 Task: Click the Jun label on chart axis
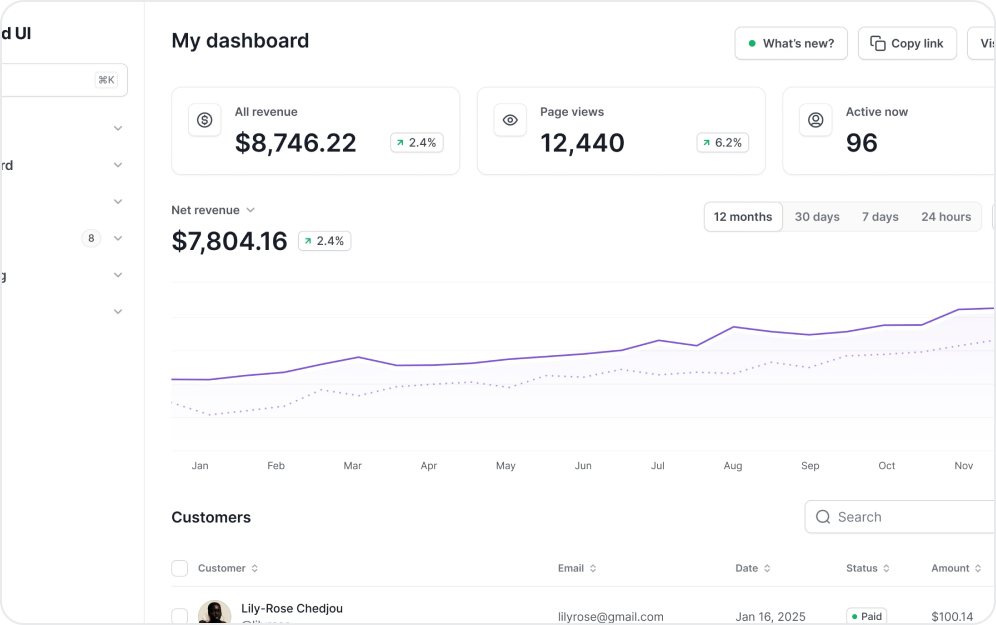(x=583, y=466)
